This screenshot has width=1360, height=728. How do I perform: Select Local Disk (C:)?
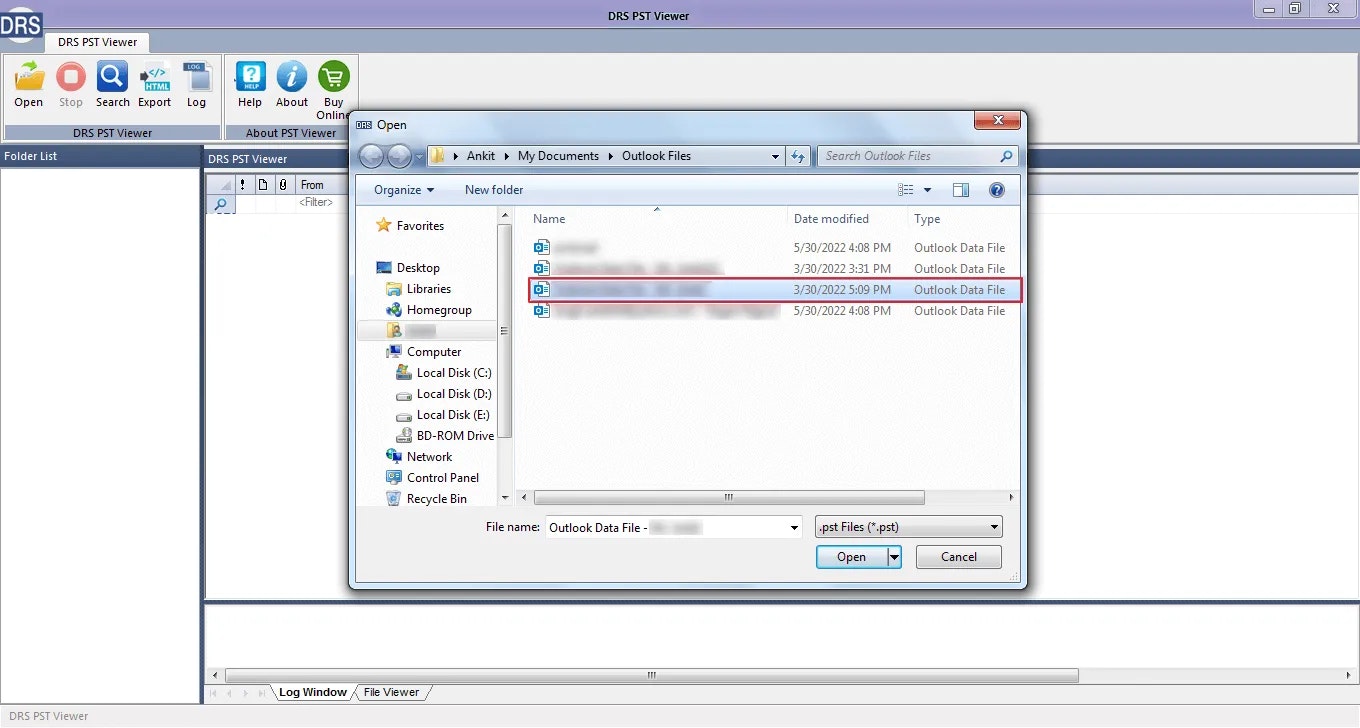click(454, 372)
